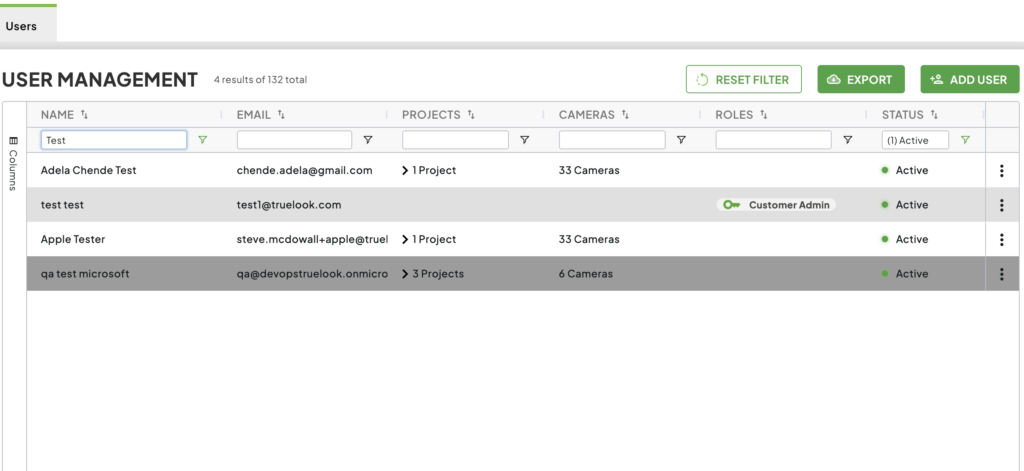Click Active status of Adela Chende Test

(904, 171)
